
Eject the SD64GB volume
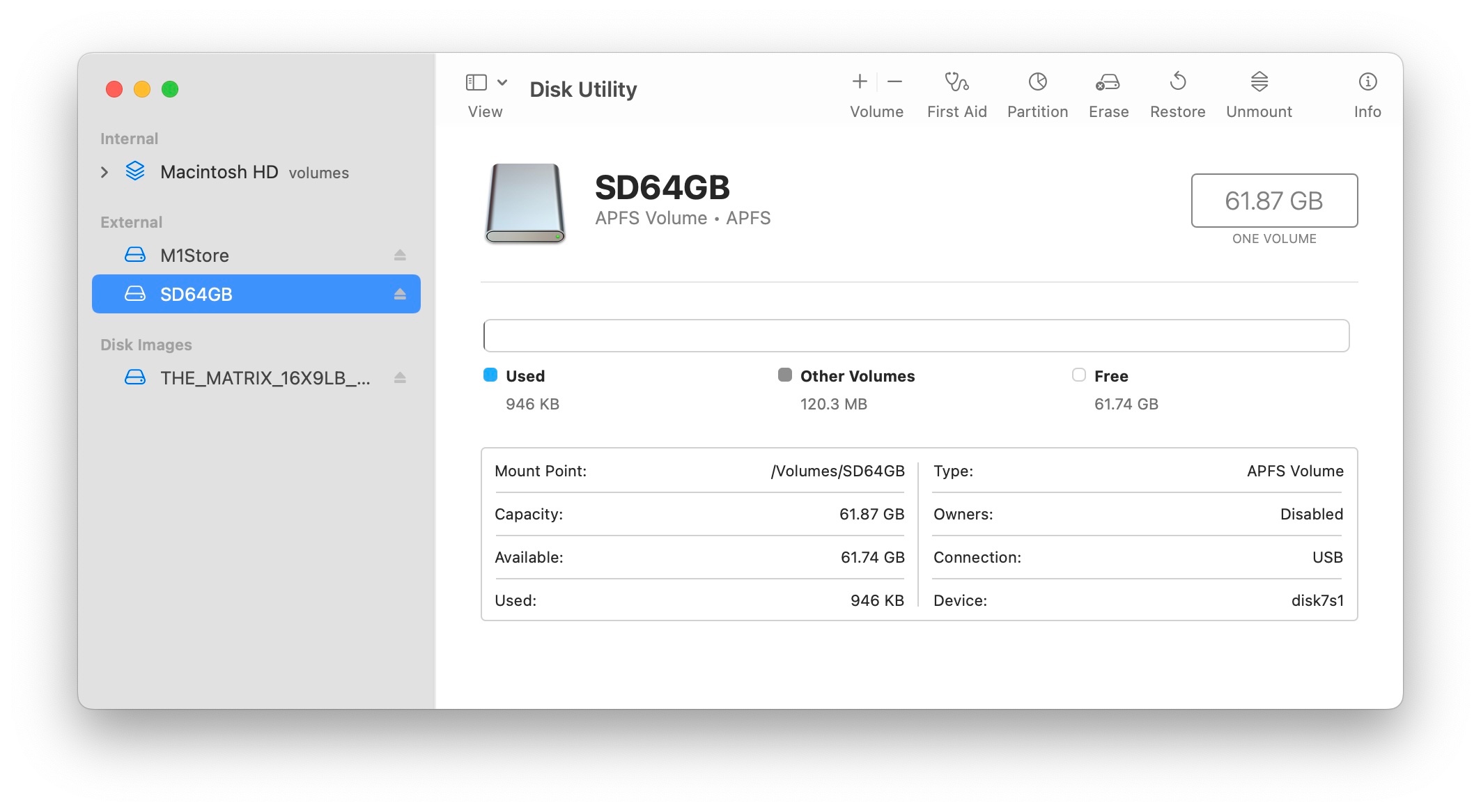[400, 295]
